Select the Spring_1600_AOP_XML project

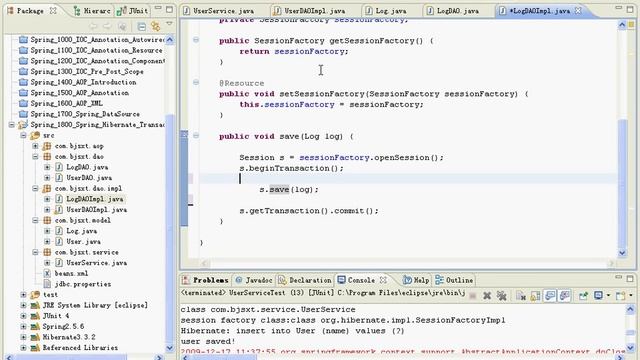[x=67, y=104]
